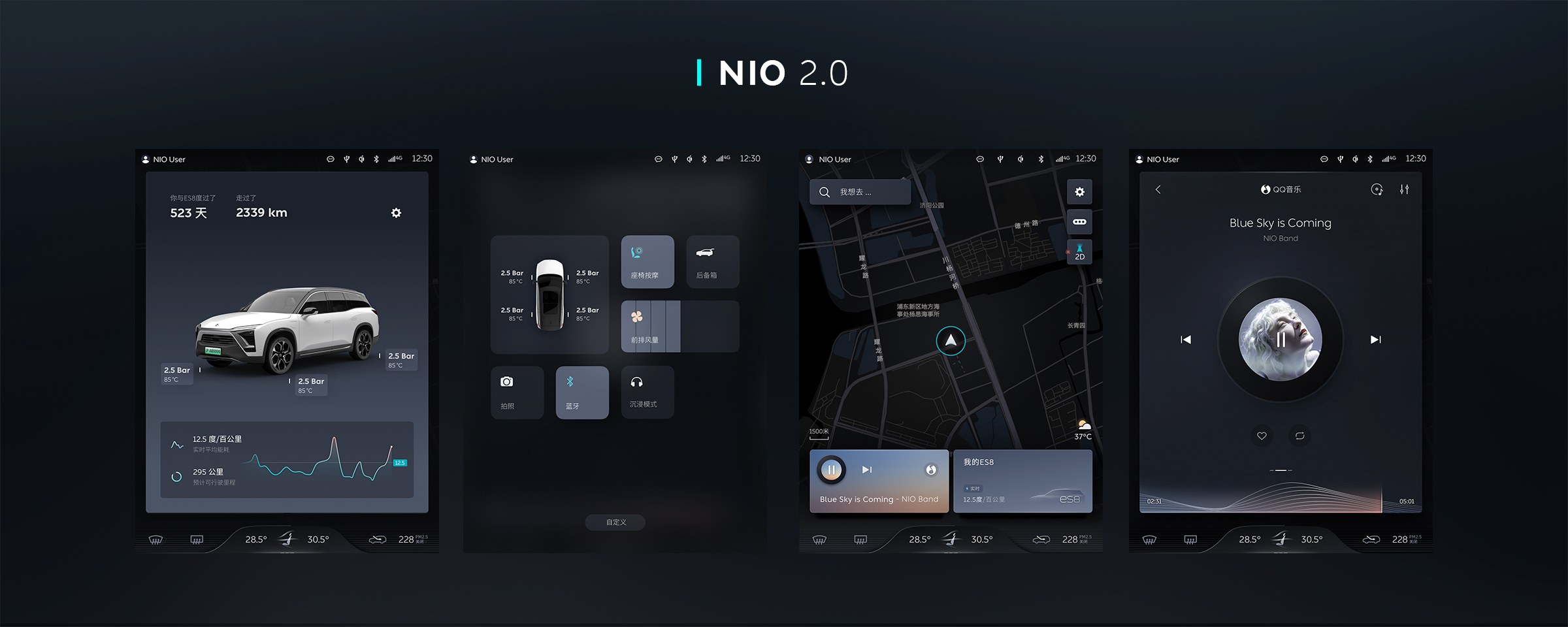Image resolution: width=1568 pixels, height=627 pixels.
Task: Toggle the 座椅按摩 seat massage tile
Action: pos(647,262)
